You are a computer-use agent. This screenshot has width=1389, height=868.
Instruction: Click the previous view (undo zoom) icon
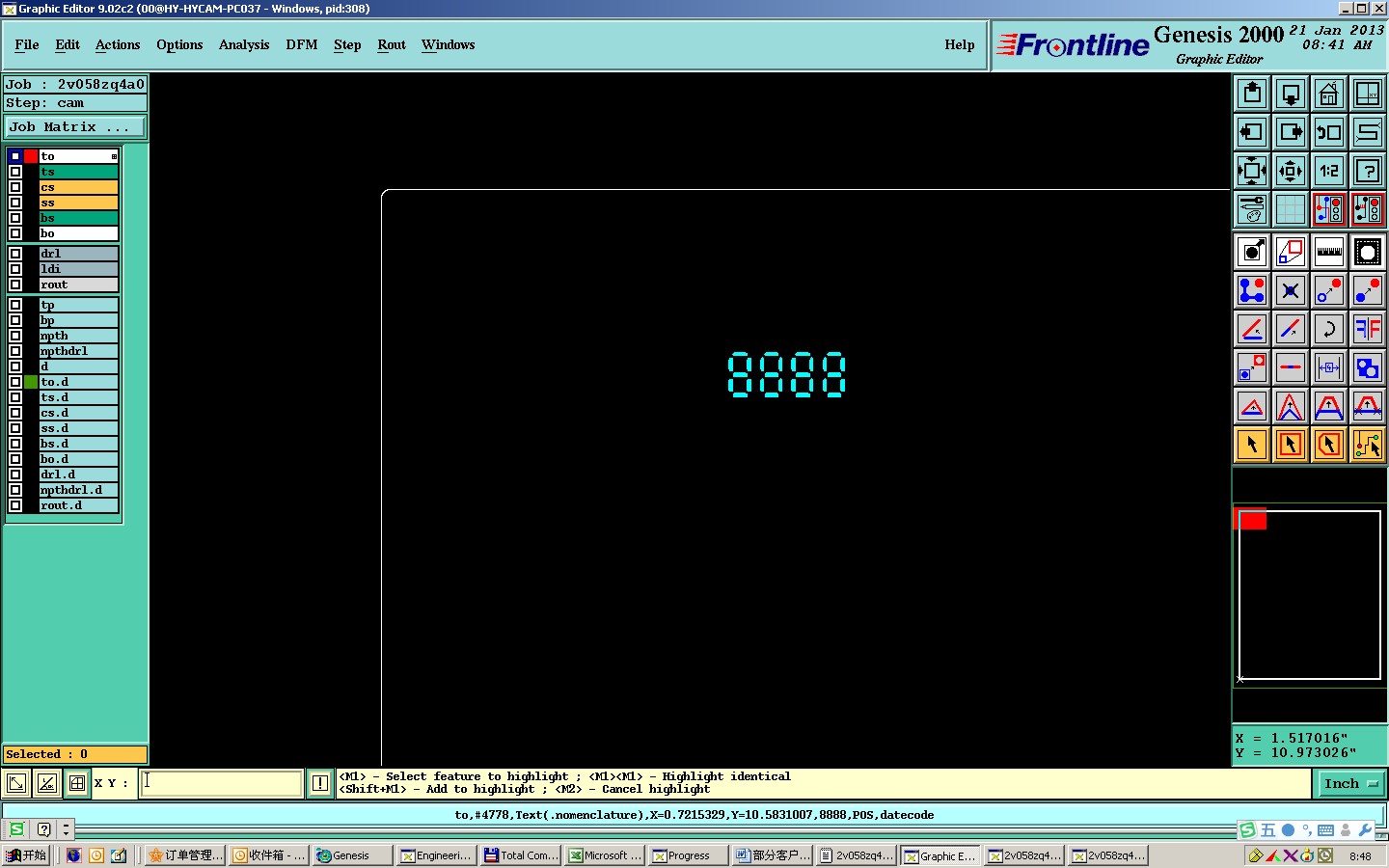pos(1329,132)
